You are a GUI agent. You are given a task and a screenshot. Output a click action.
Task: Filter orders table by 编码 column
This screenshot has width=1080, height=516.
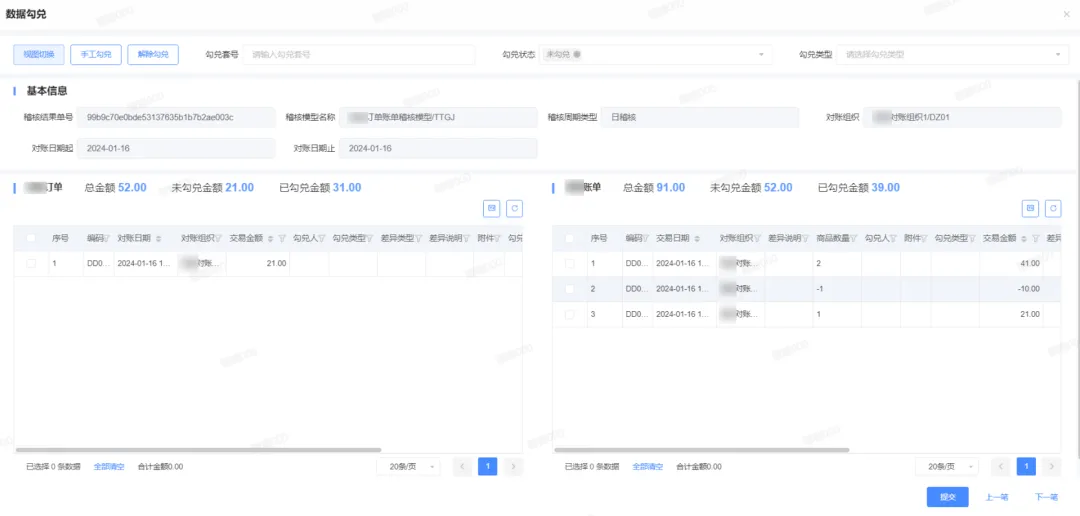(x=107, y=238)
